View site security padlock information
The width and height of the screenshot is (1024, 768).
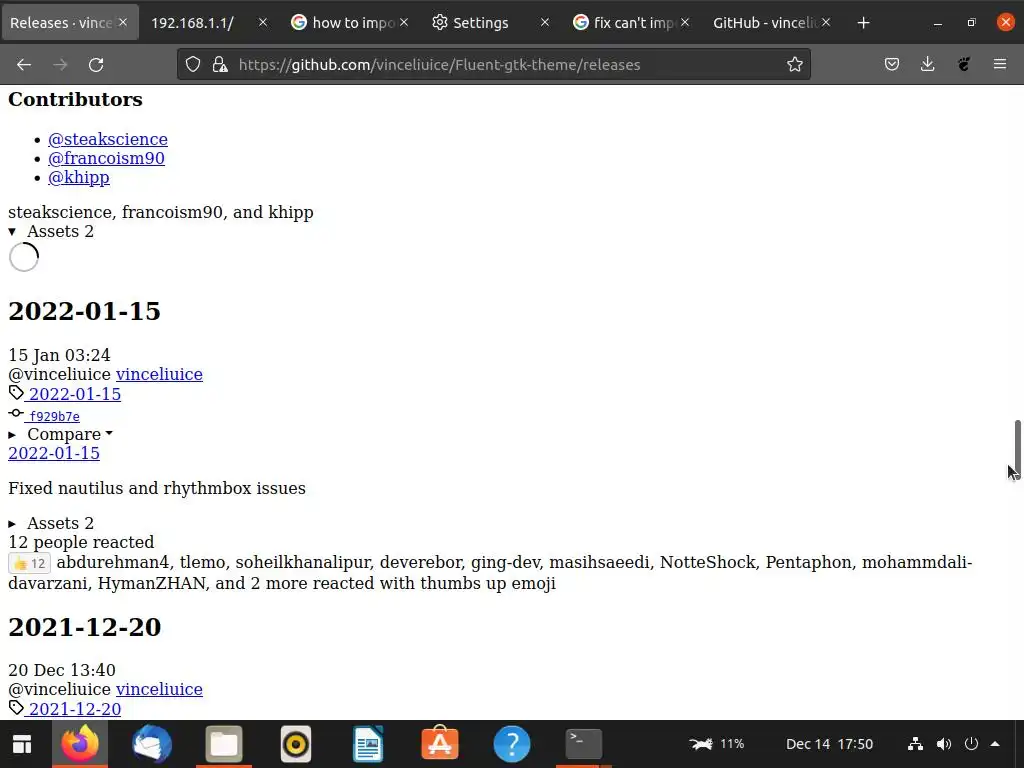tap(220, 64)
